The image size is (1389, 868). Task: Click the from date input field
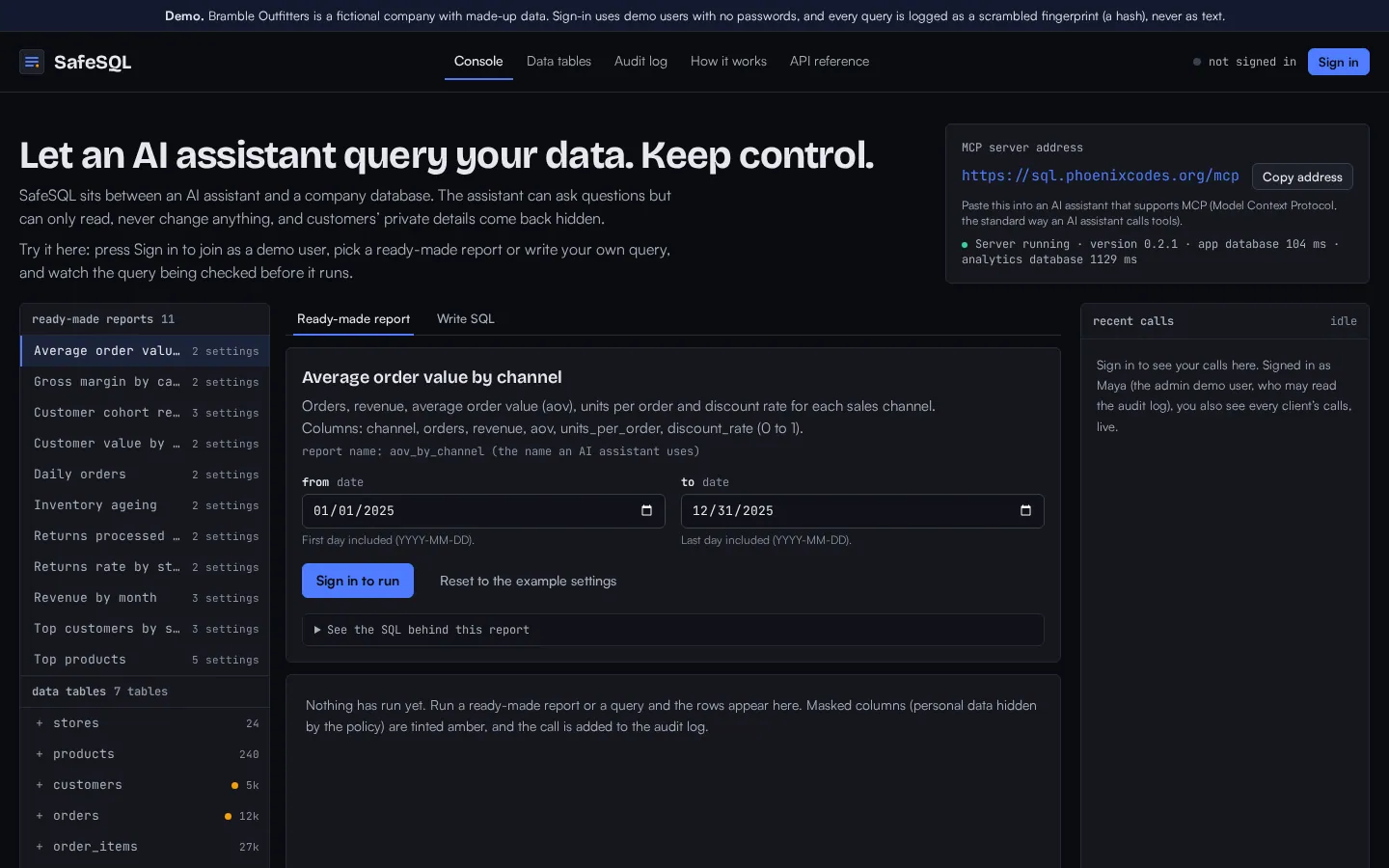coord(483,511)
